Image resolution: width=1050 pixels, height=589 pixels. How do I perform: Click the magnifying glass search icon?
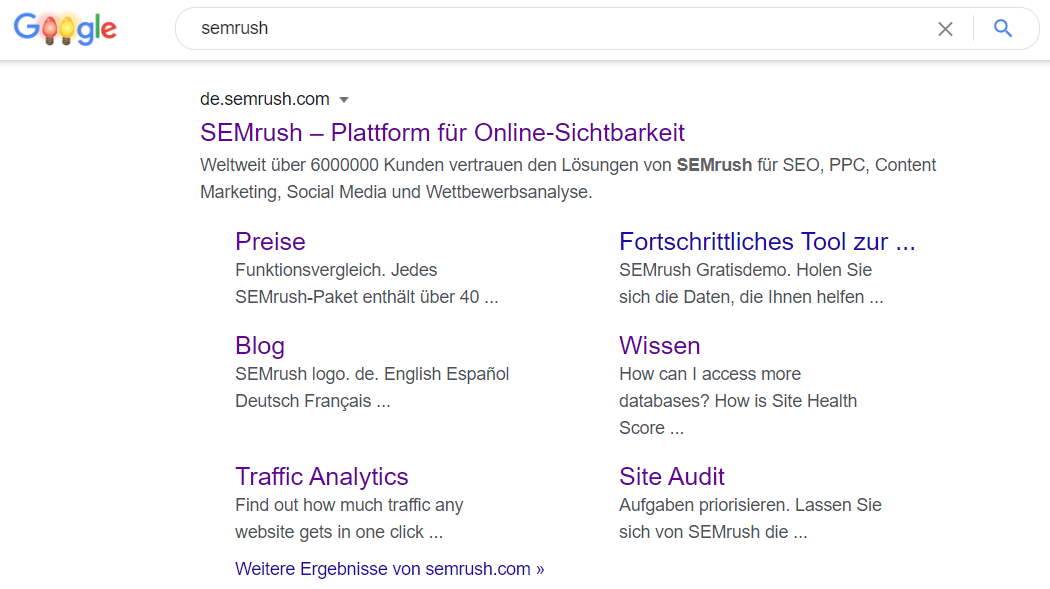pos(1002,28)
